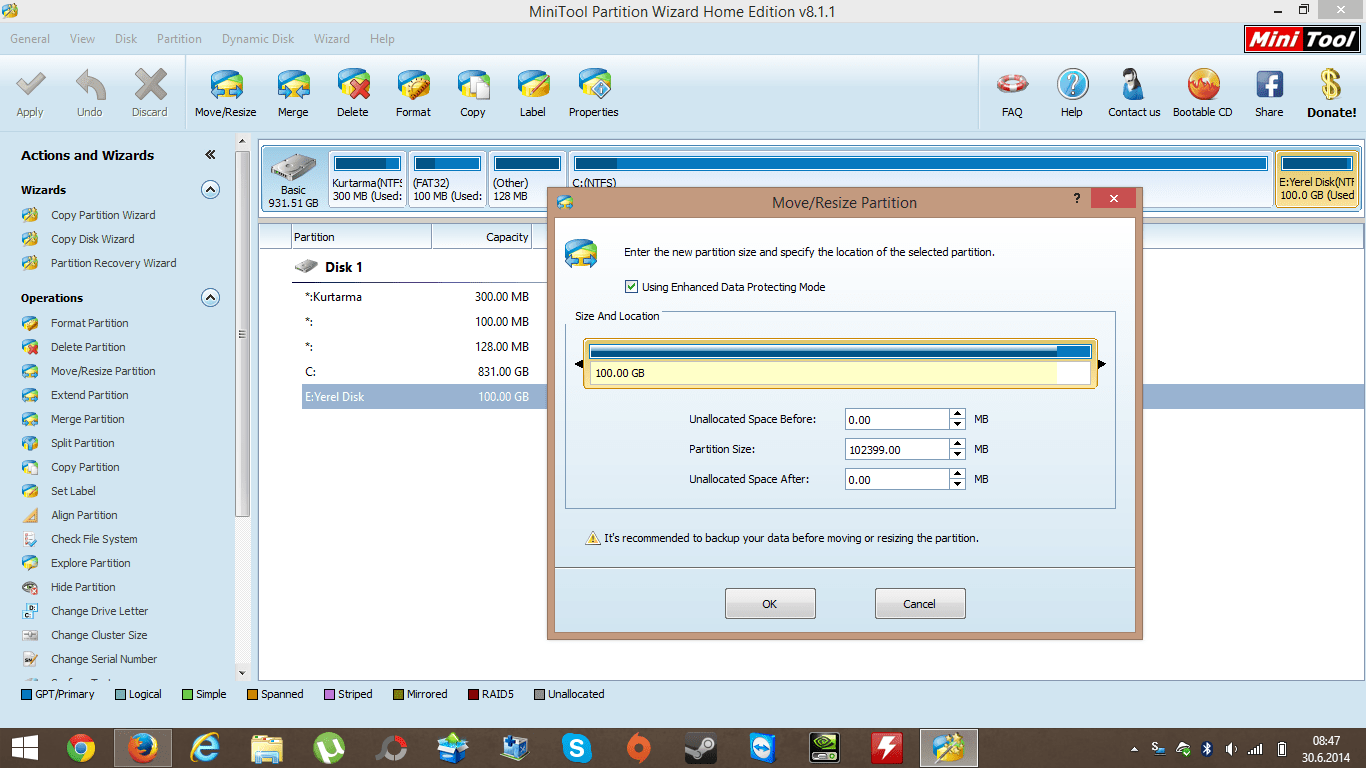Click the left resize handle arrow
This screenshot has width=1366, height=768.
coord(579,364)
